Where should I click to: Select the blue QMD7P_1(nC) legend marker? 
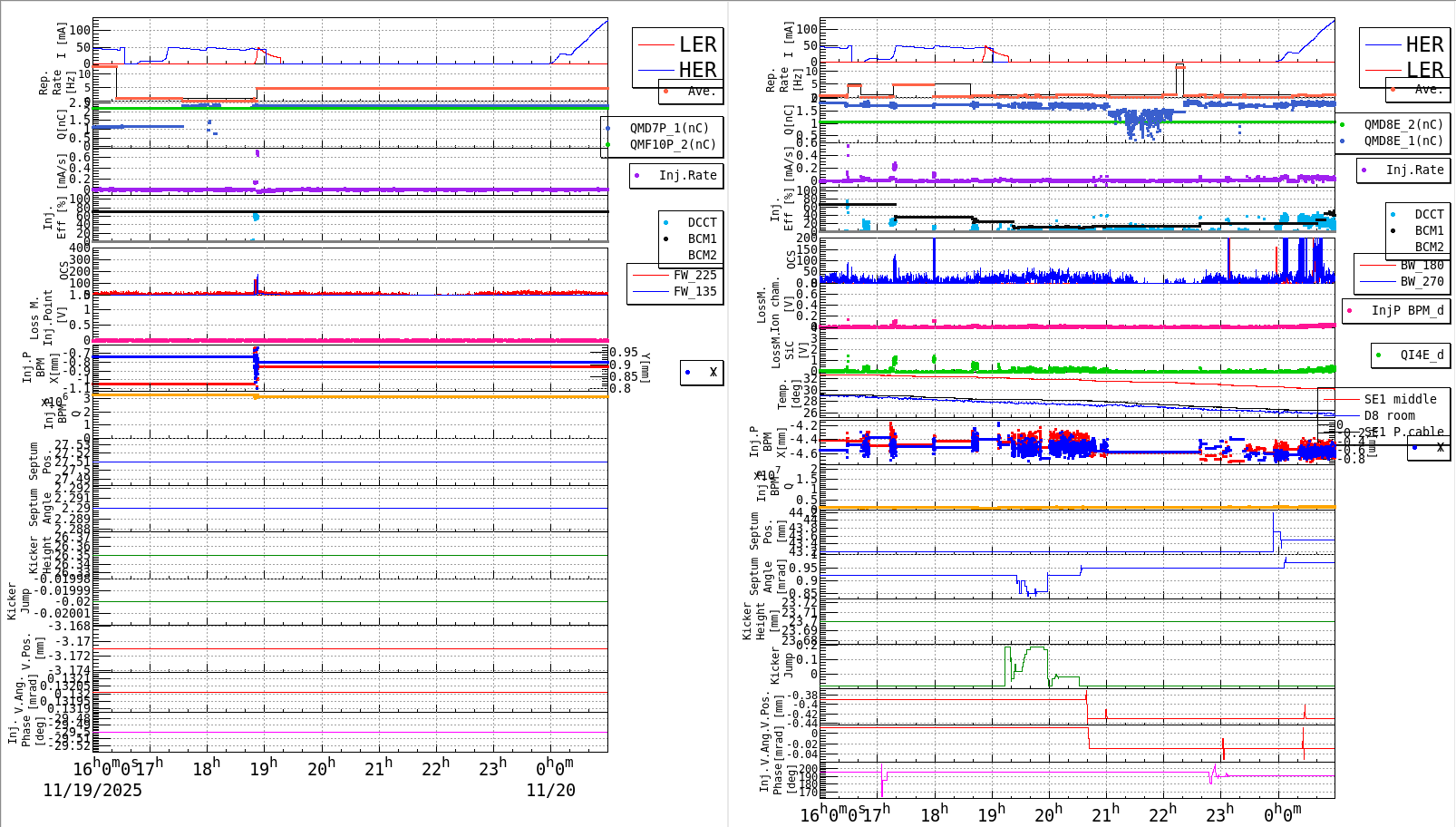607,128
